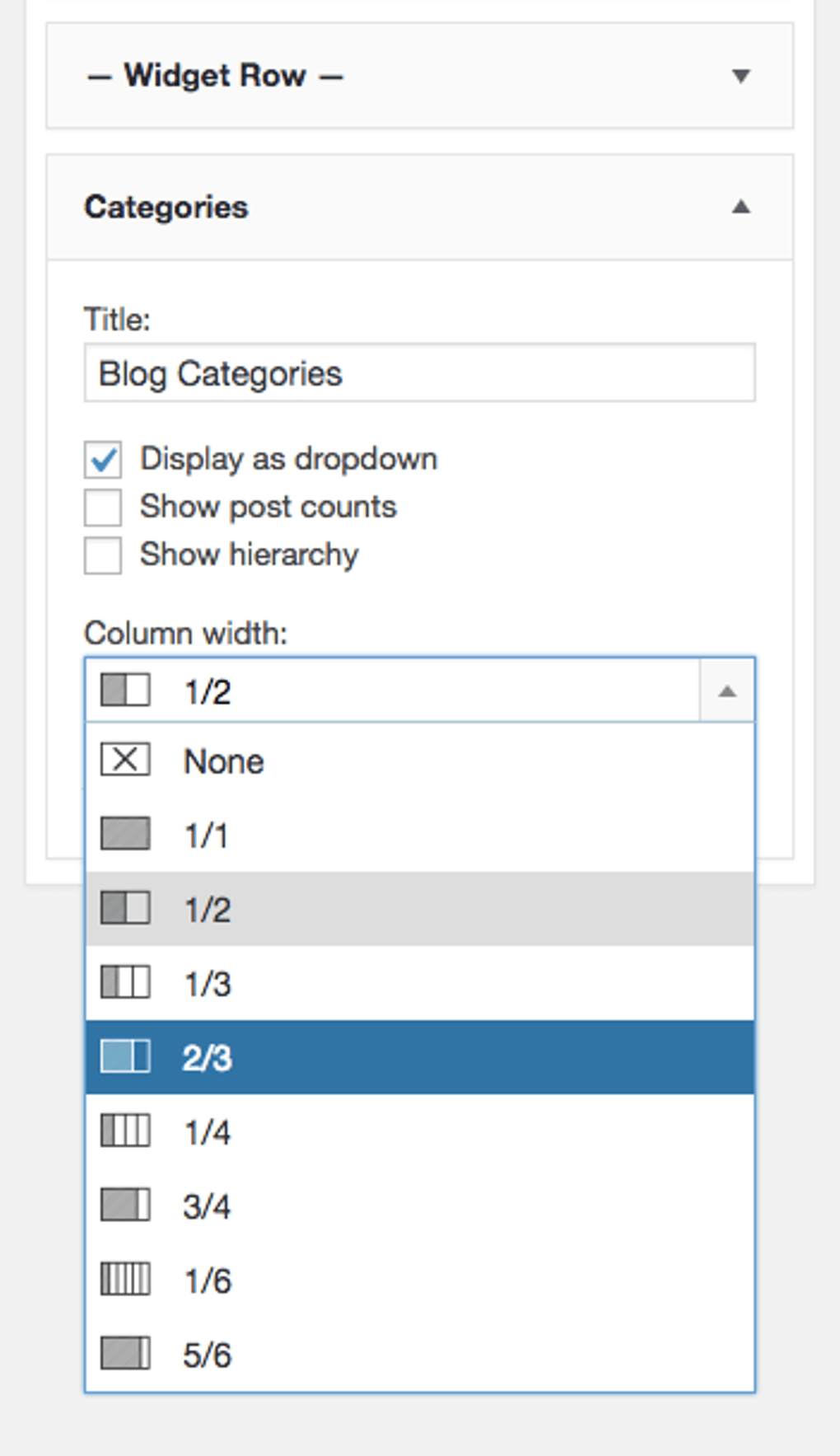Enable Show hierarchy

point(102,555)
